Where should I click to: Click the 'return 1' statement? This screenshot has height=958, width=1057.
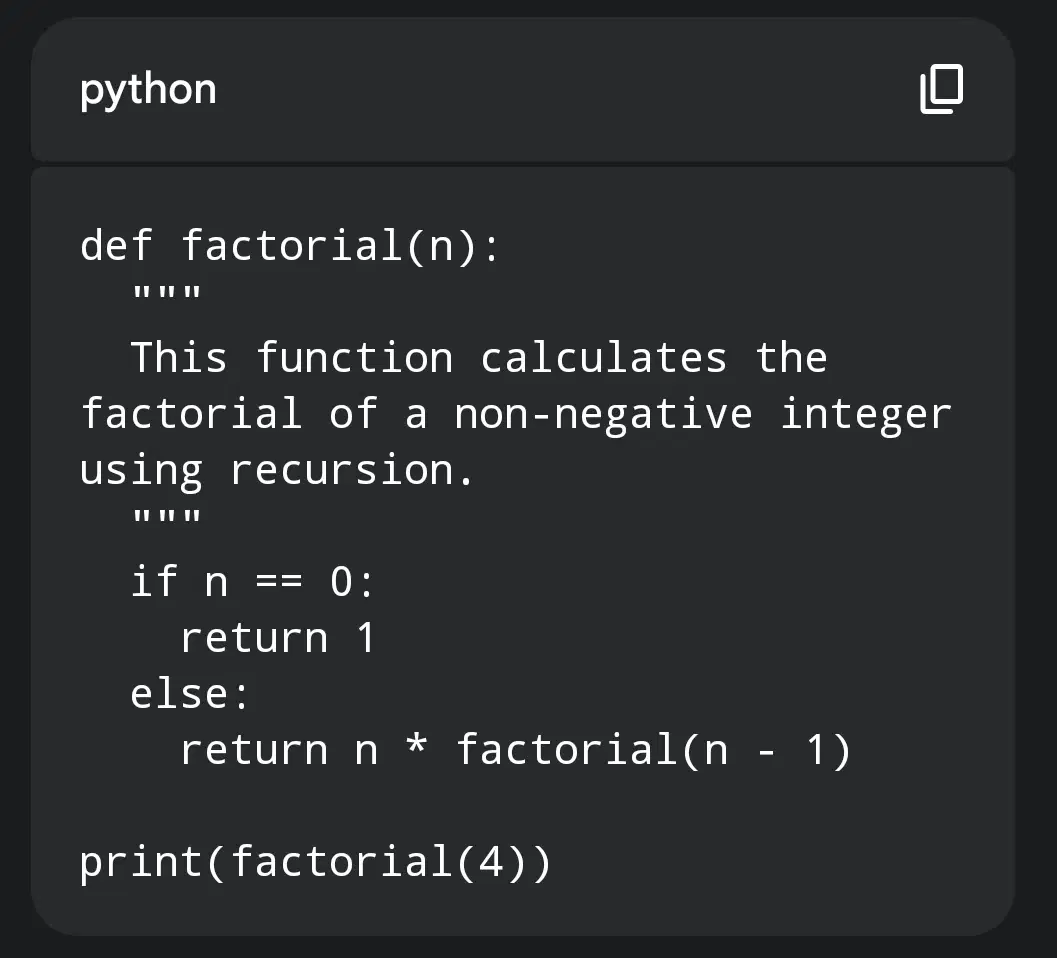(x=278, y=638)
